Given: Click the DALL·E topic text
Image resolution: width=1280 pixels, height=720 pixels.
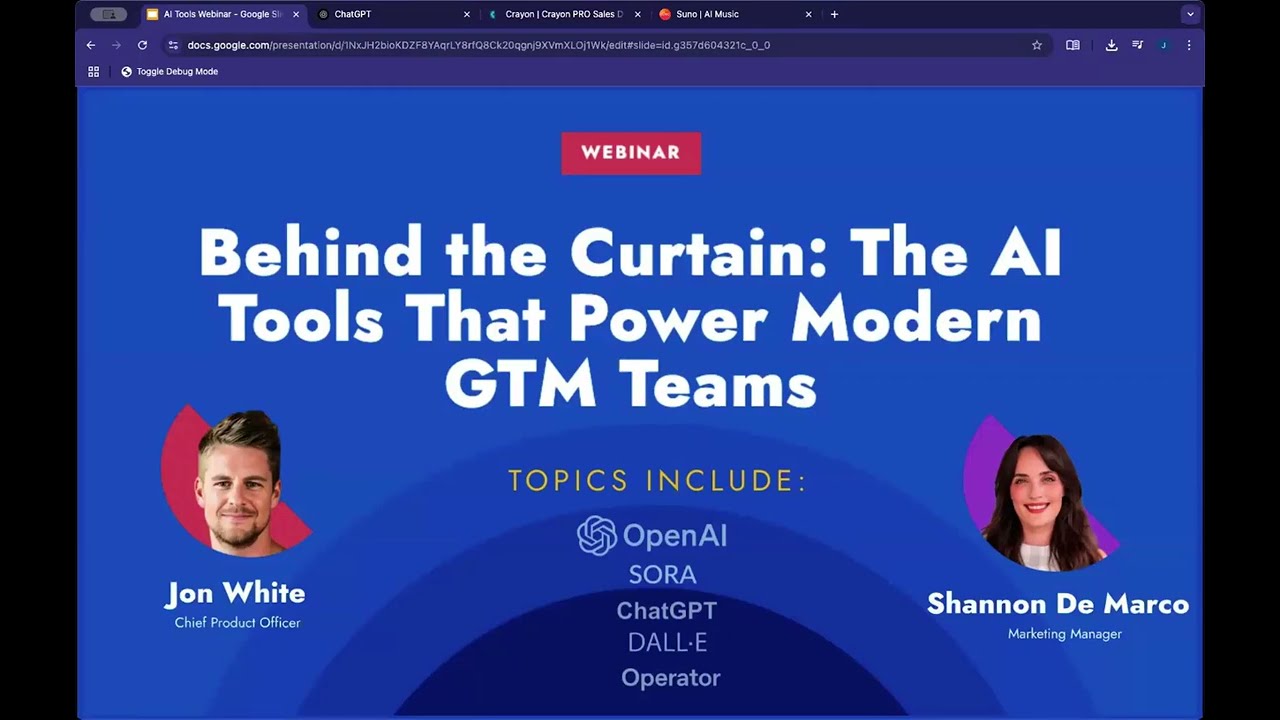Looking at the screenshot, I should tap(667, 643).
